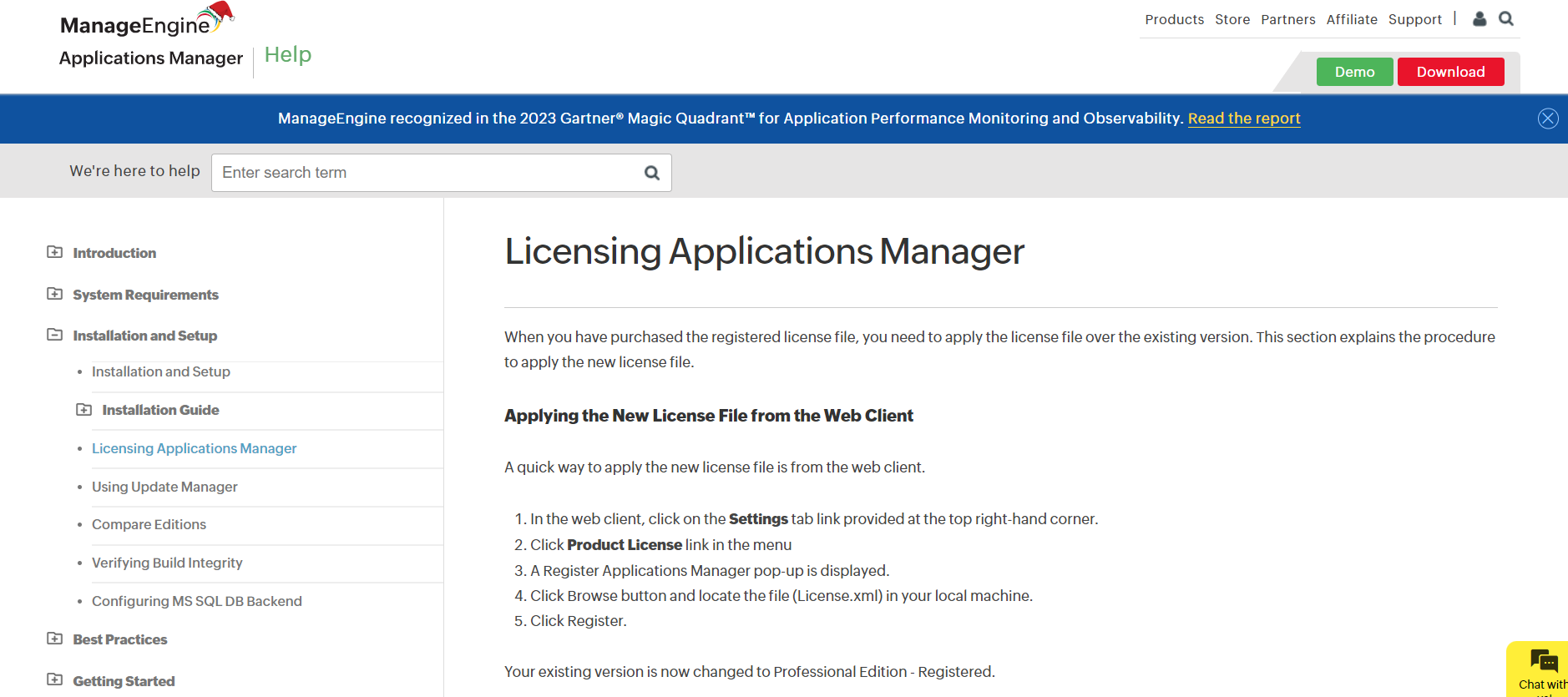Click the Getting Started label

(x=124, y=681)
